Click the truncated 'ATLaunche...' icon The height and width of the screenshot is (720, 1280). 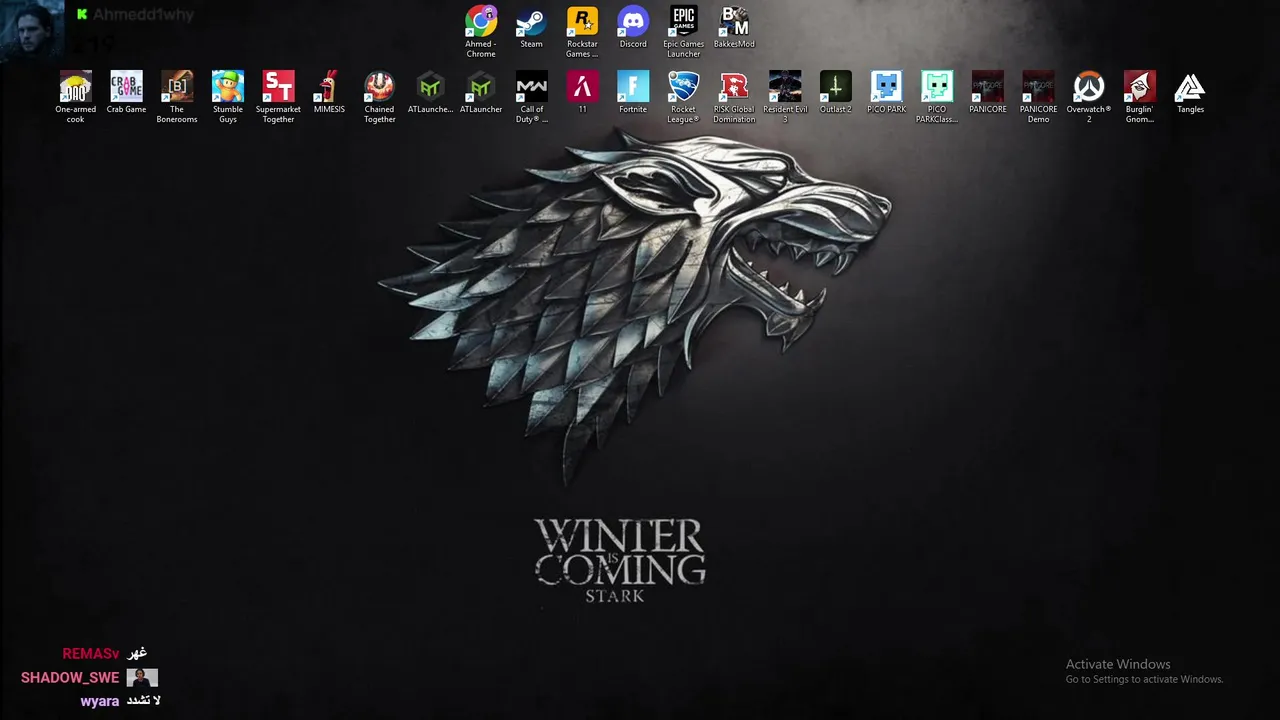tap(430, 92)
